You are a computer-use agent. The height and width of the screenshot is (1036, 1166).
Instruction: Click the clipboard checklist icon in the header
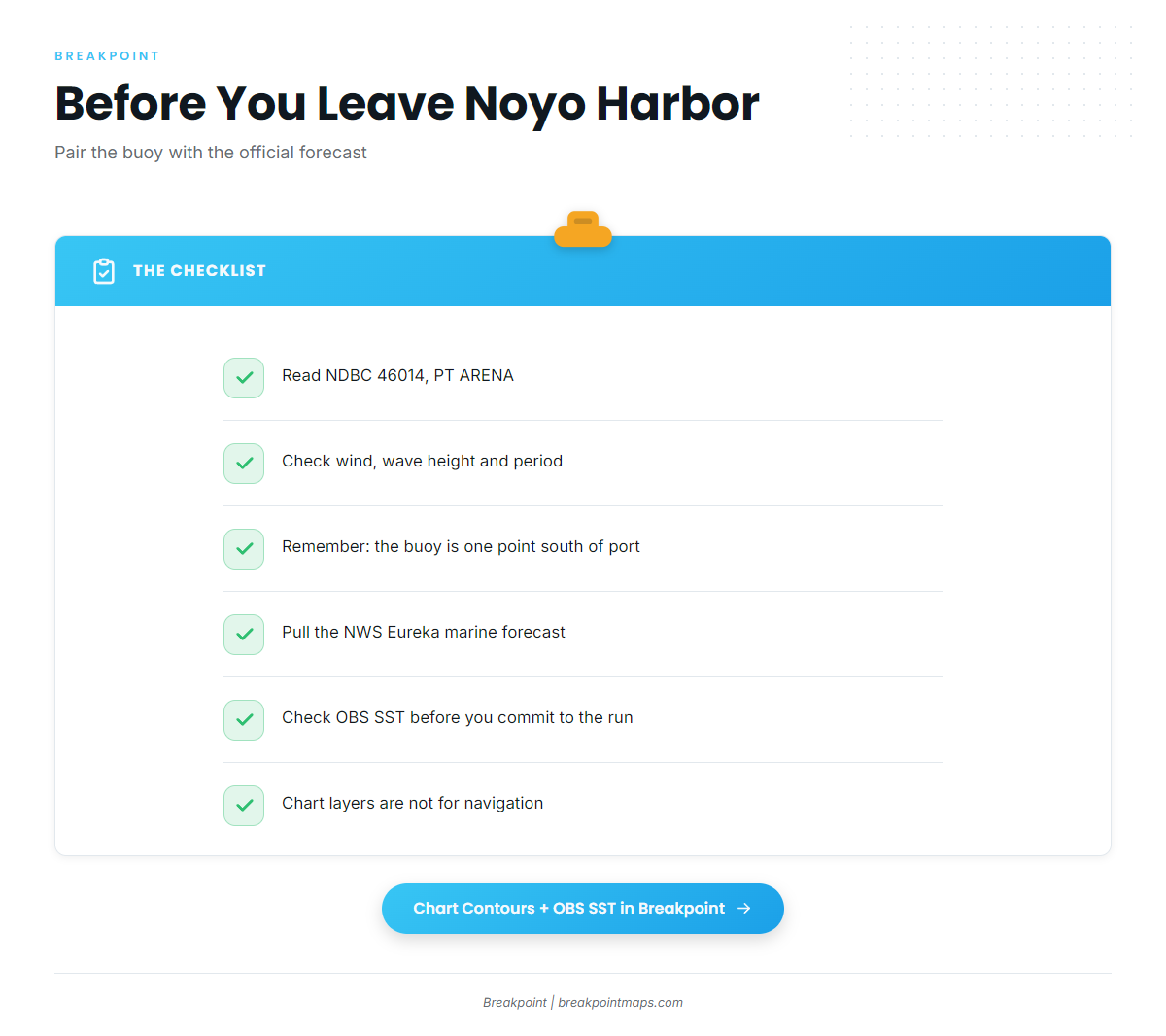point(104,271)
